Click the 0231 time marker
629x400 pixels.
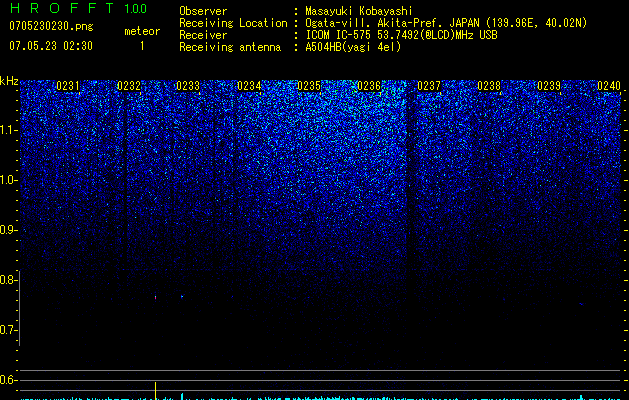(x=68, y=86)
